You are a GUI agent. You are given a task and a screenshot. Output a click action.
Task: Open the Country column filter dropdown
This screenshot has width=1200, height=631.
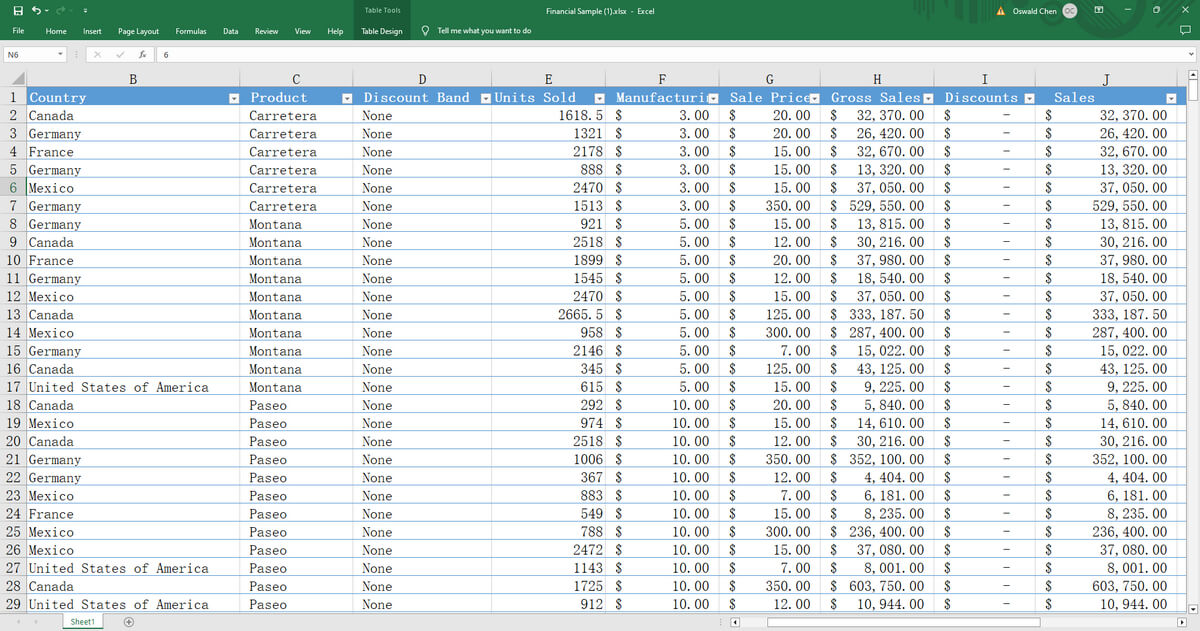pyautogui.click(x=232, y=97)
